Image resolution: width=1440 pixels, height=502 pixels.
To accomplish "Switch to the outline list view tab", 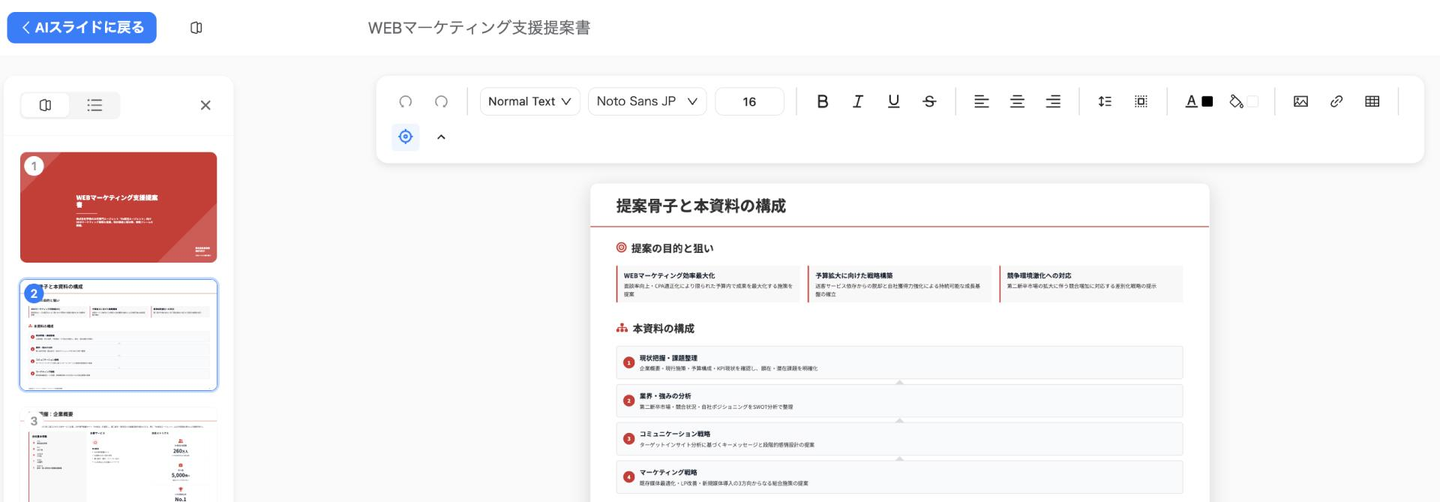I will (95, 105).
